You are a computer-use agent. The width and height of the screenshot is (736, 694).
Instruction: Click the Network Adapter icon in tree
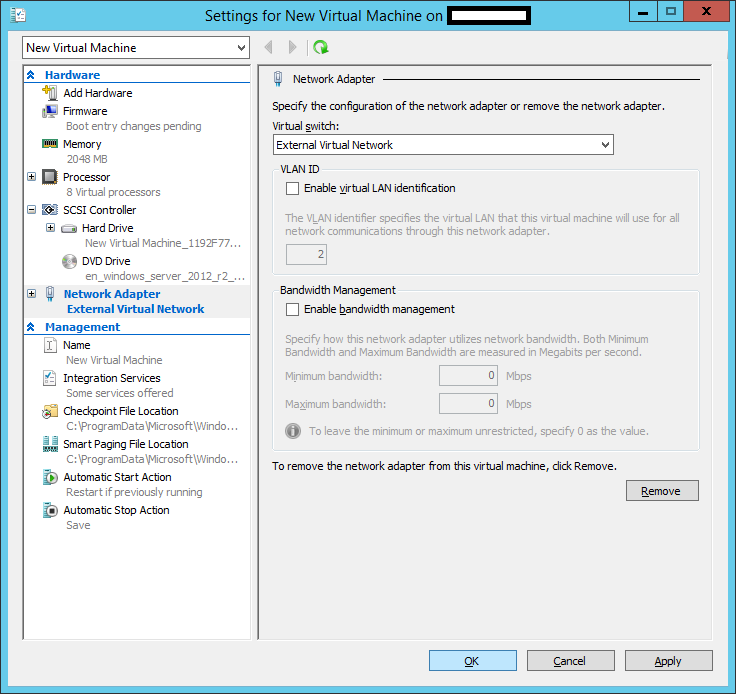[50, 294]
